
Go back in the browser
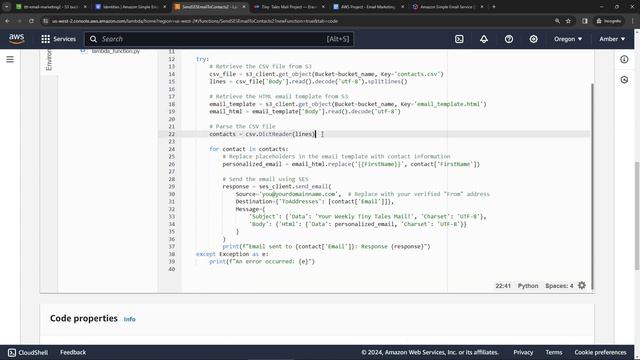pyautogui.click(x=7, y=21)
